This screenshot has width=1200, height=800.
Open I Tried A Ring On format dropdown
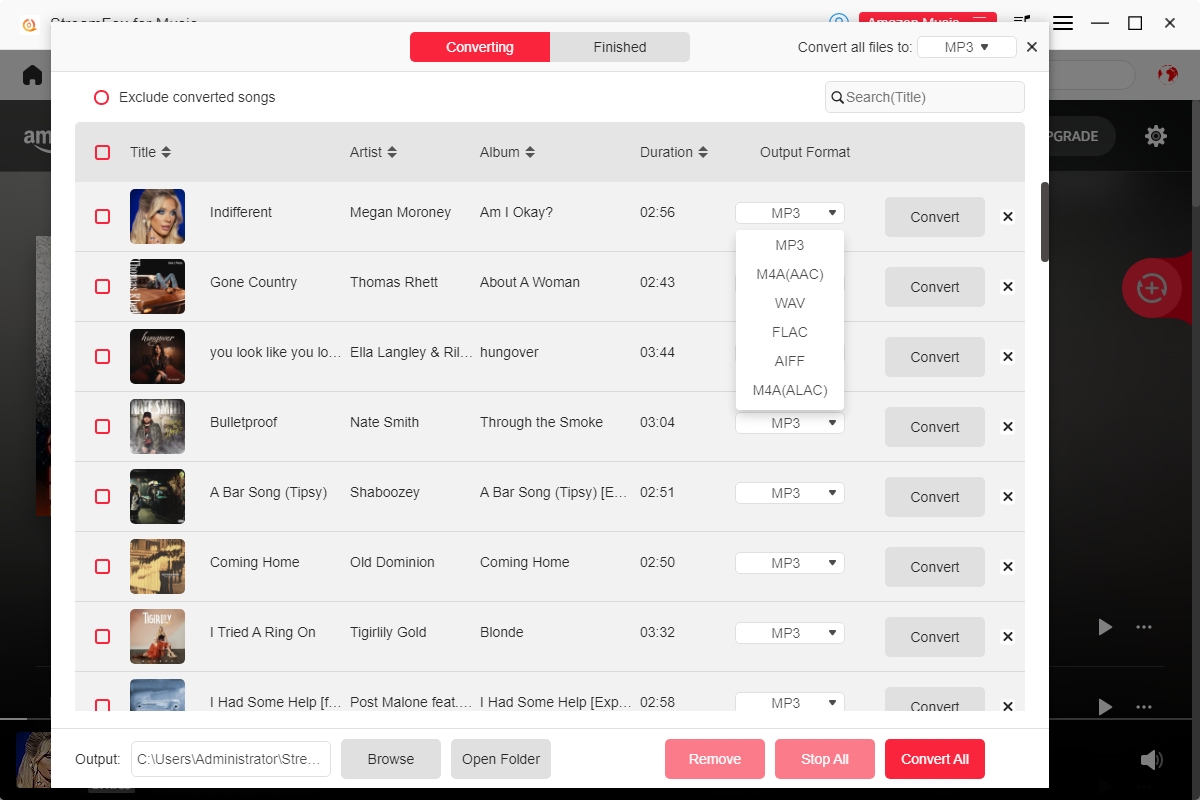[790, 633]
